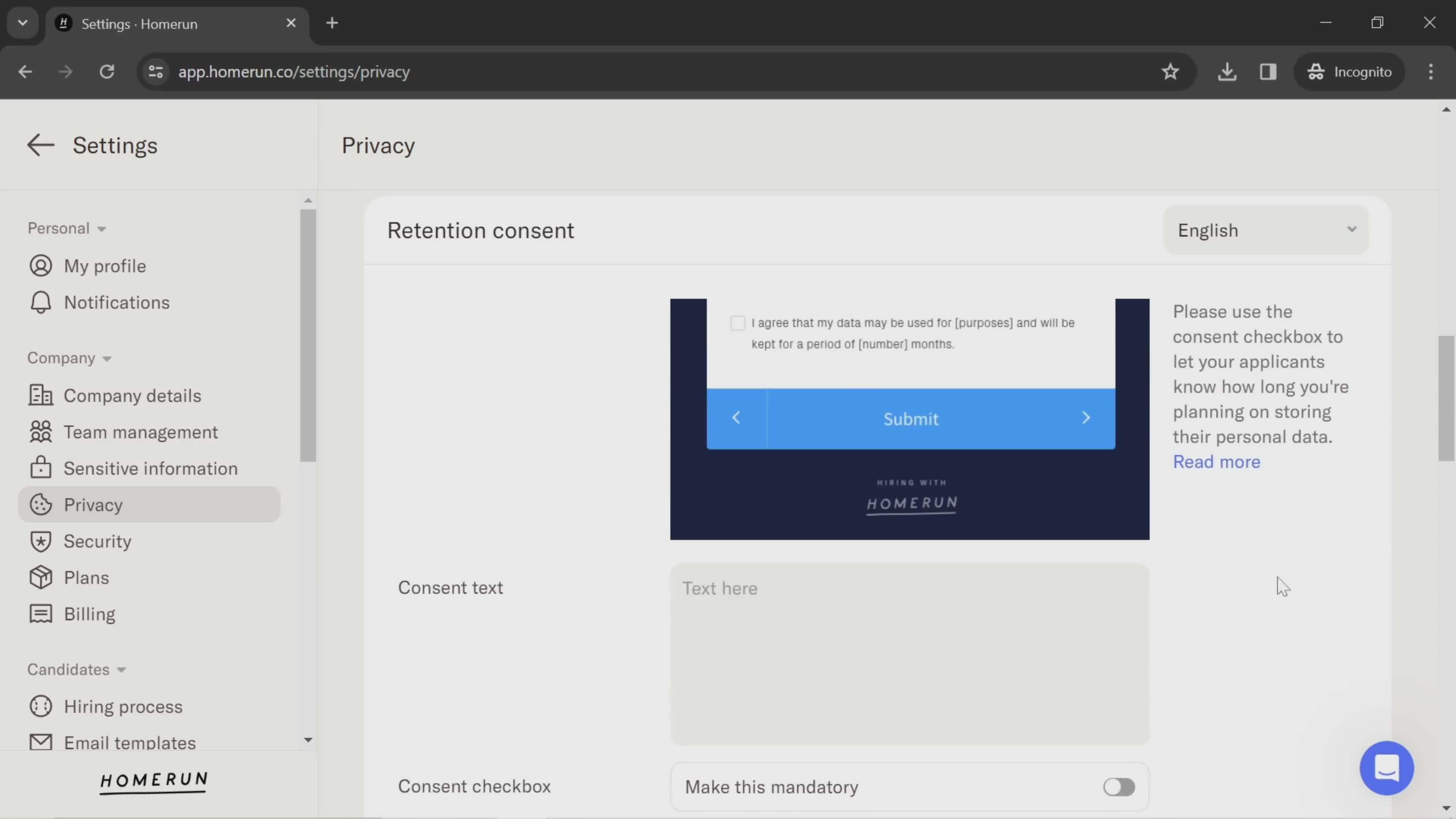This screenshot has height=819, width=1456.
Task: Open browser downloads icon
Action: (1227, 72)
